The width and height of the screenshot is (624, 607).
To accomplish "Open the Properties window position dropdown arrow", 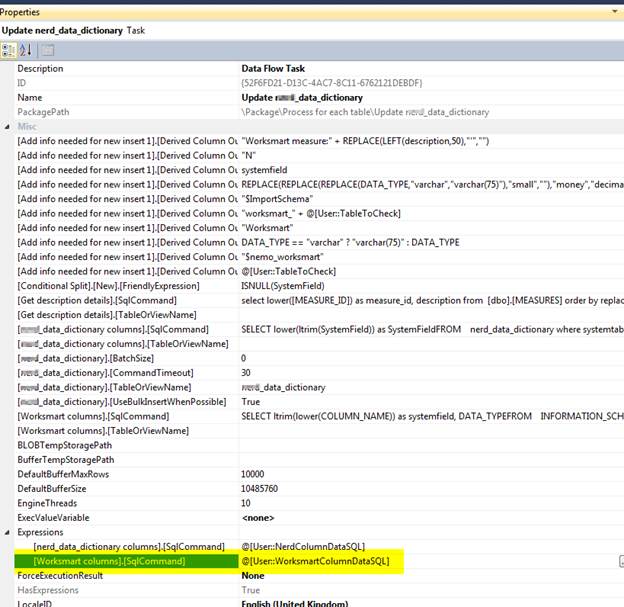I will pos(613,12).
